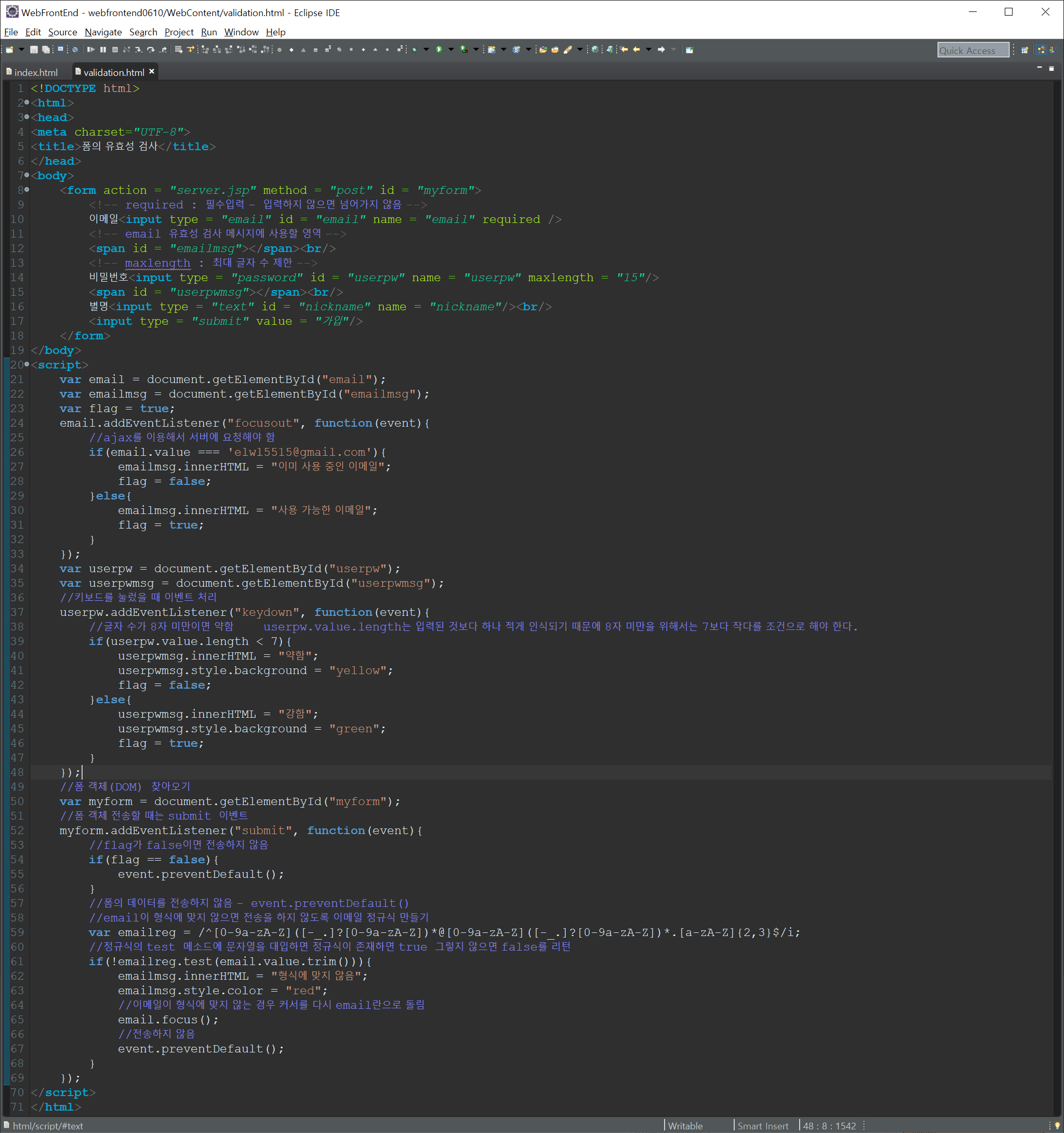The width and height of the screenshot is (1064, 1133).
Task: Click the Open Type folder icon
Action: pyautogui.click(x=543, y=49)
